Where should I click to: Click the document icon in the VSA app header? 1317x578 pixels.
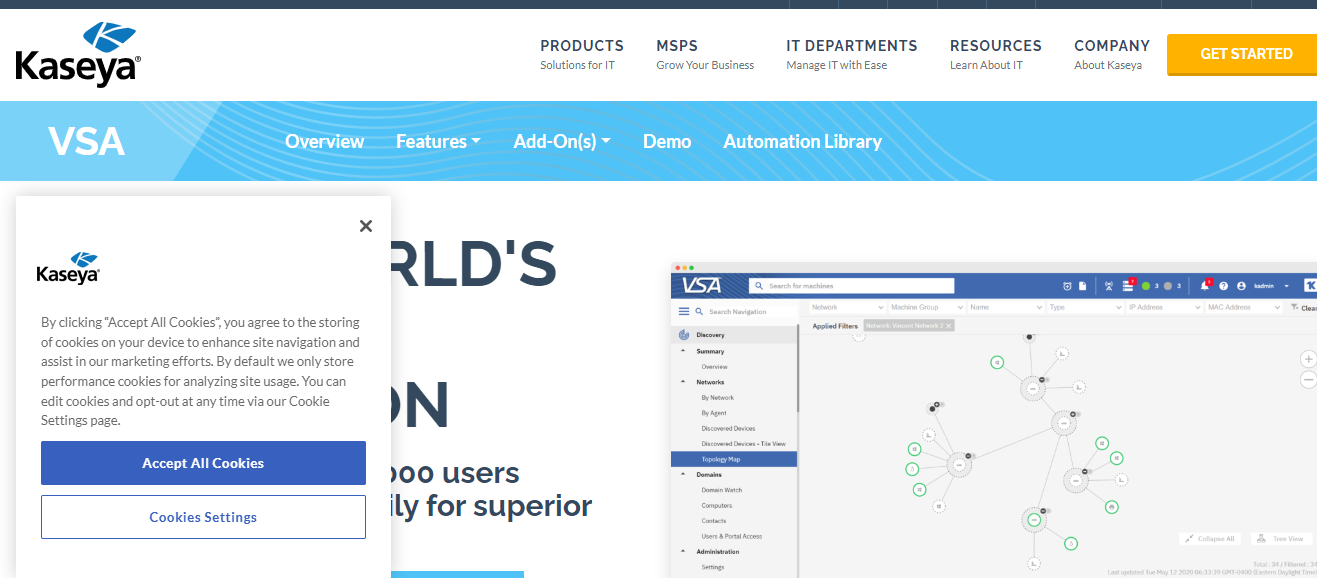tap(1082, 286)
